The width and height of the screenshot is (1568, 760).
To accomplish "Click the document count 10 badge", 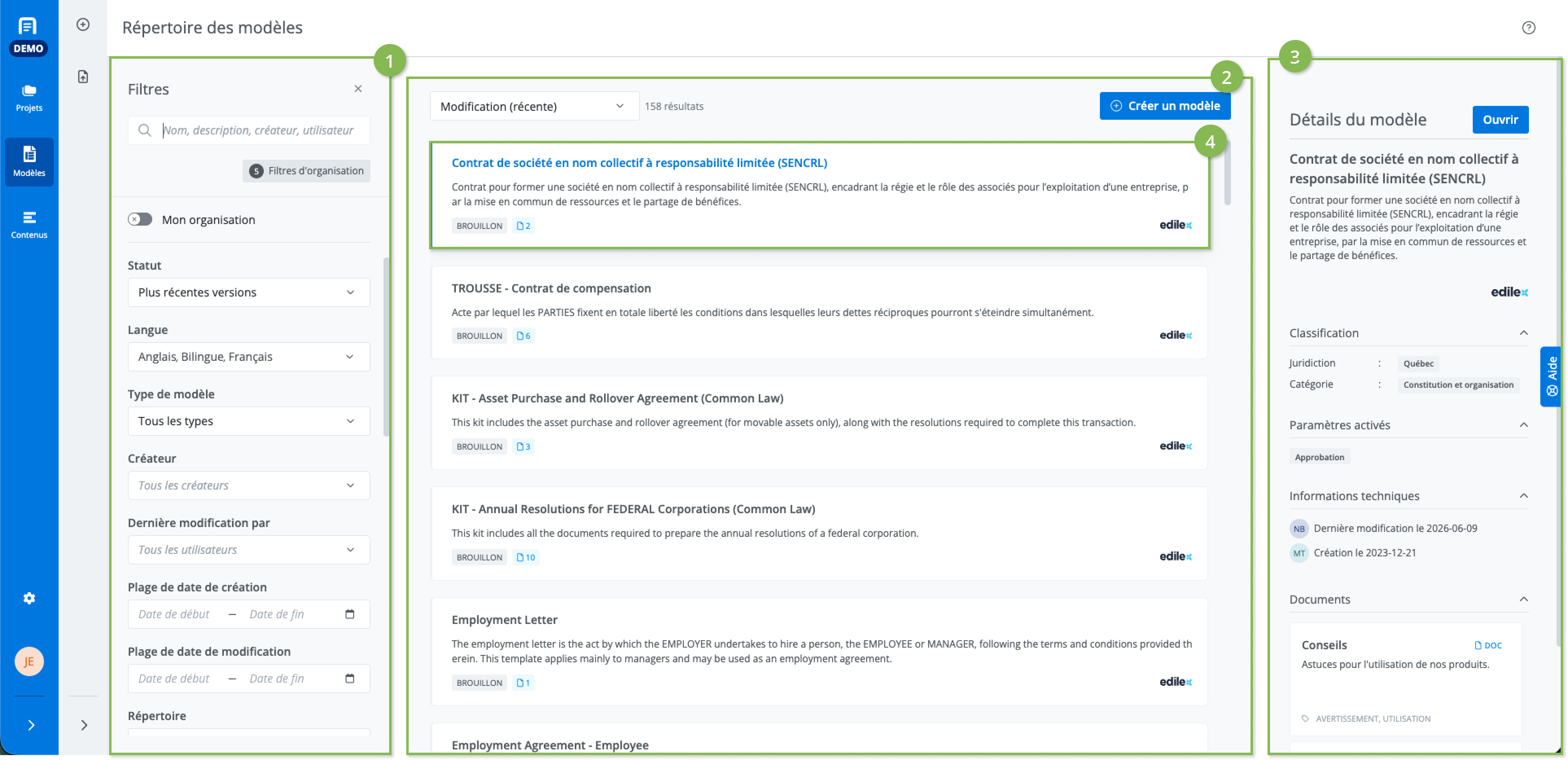I will point(525,557).
